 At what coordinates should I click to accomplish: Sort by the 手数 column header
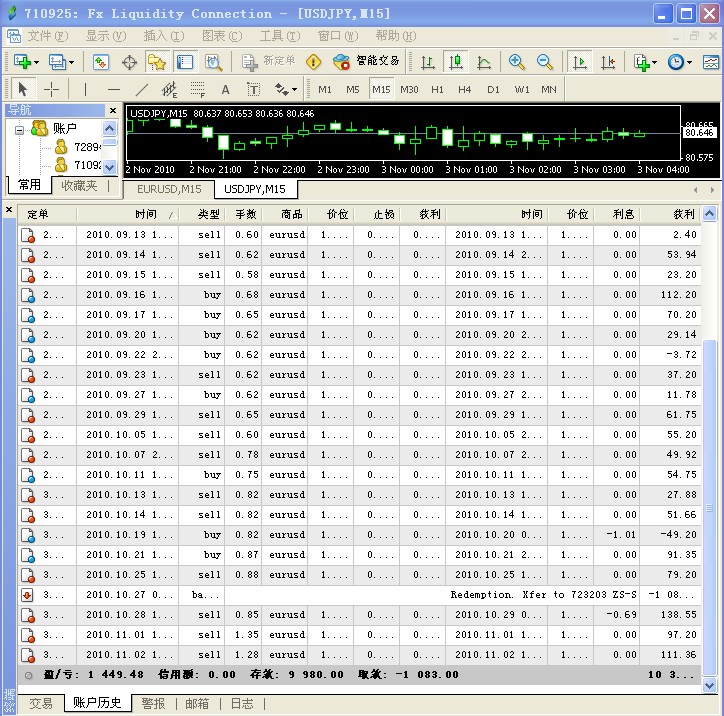pyautogui.click(x=244, y=214)
